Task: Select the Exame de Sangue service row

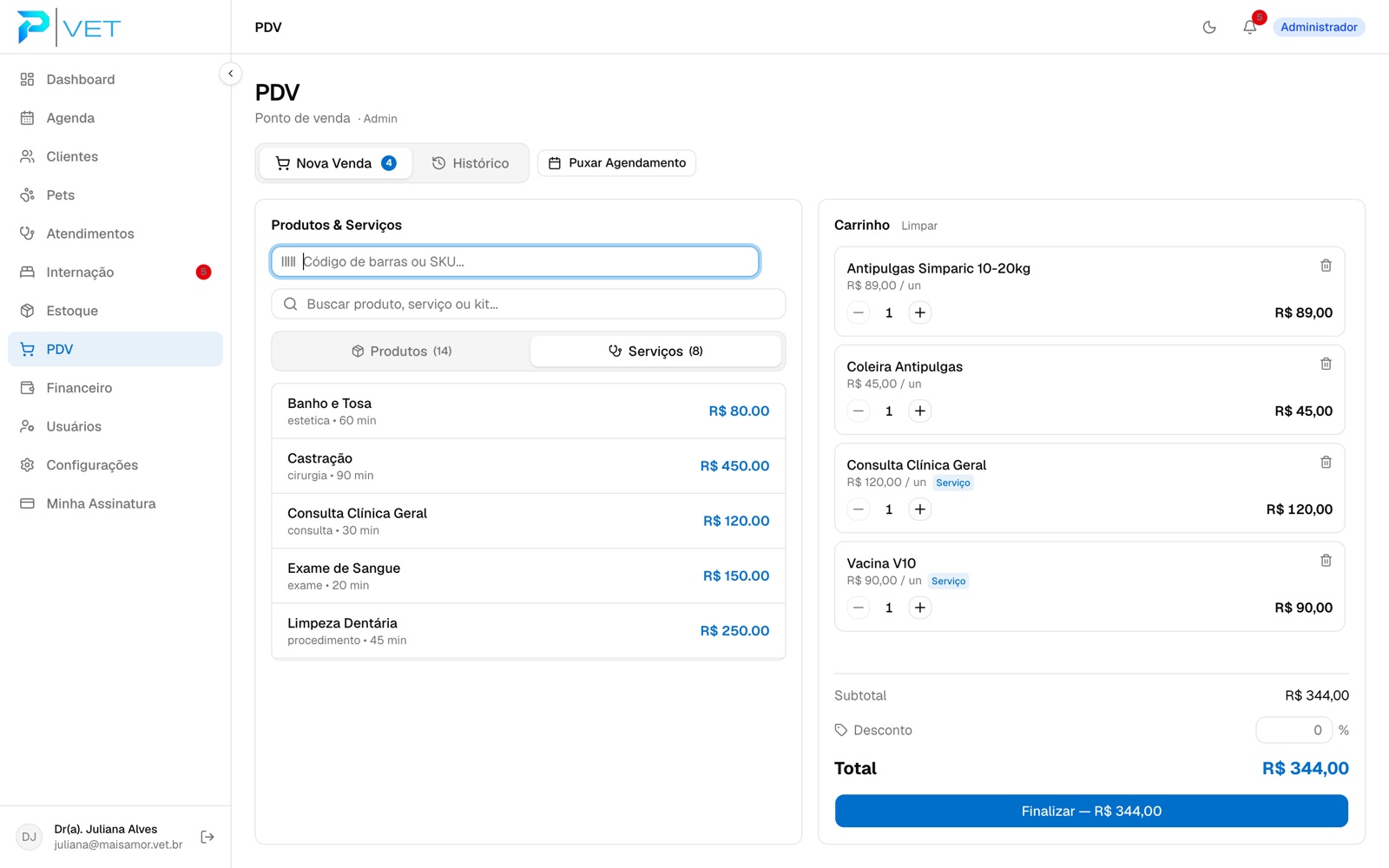Action: 529,575
